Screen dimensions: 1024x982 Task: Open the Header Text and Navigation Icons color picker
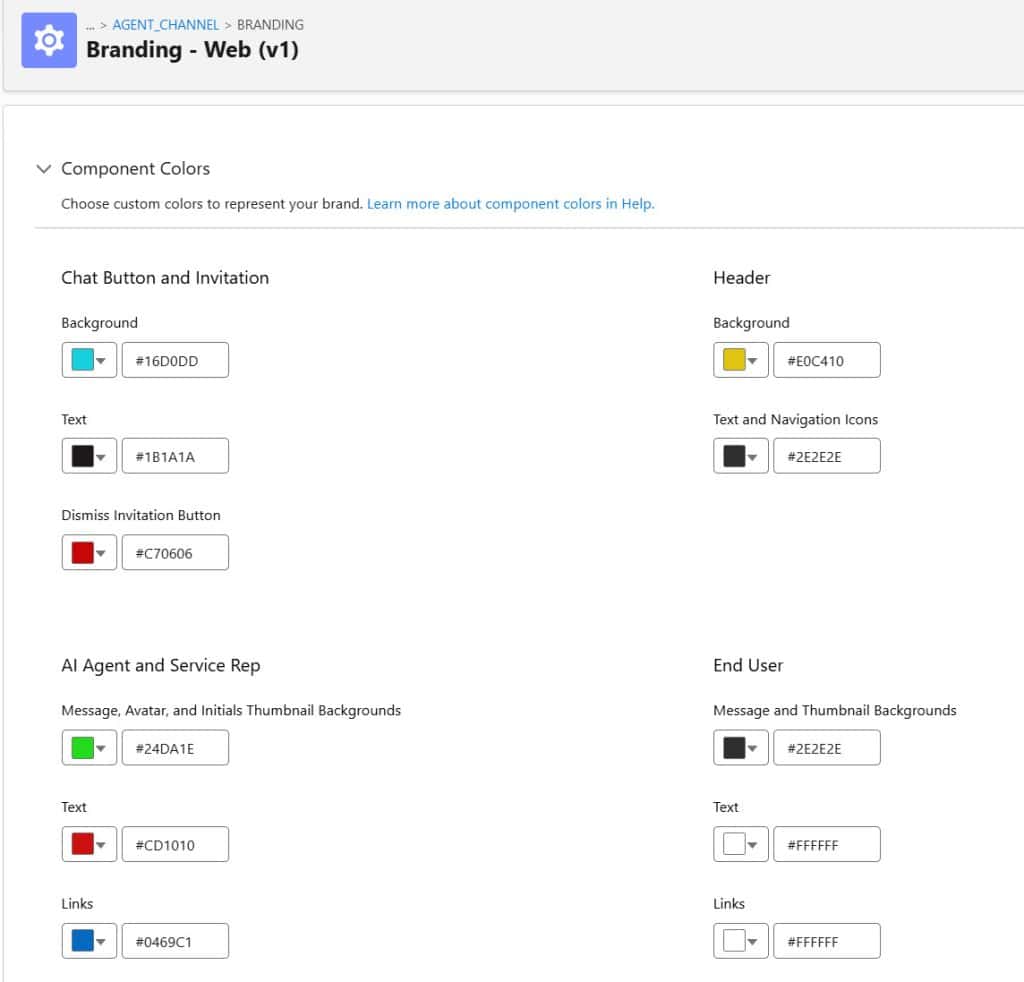(741, 456)
